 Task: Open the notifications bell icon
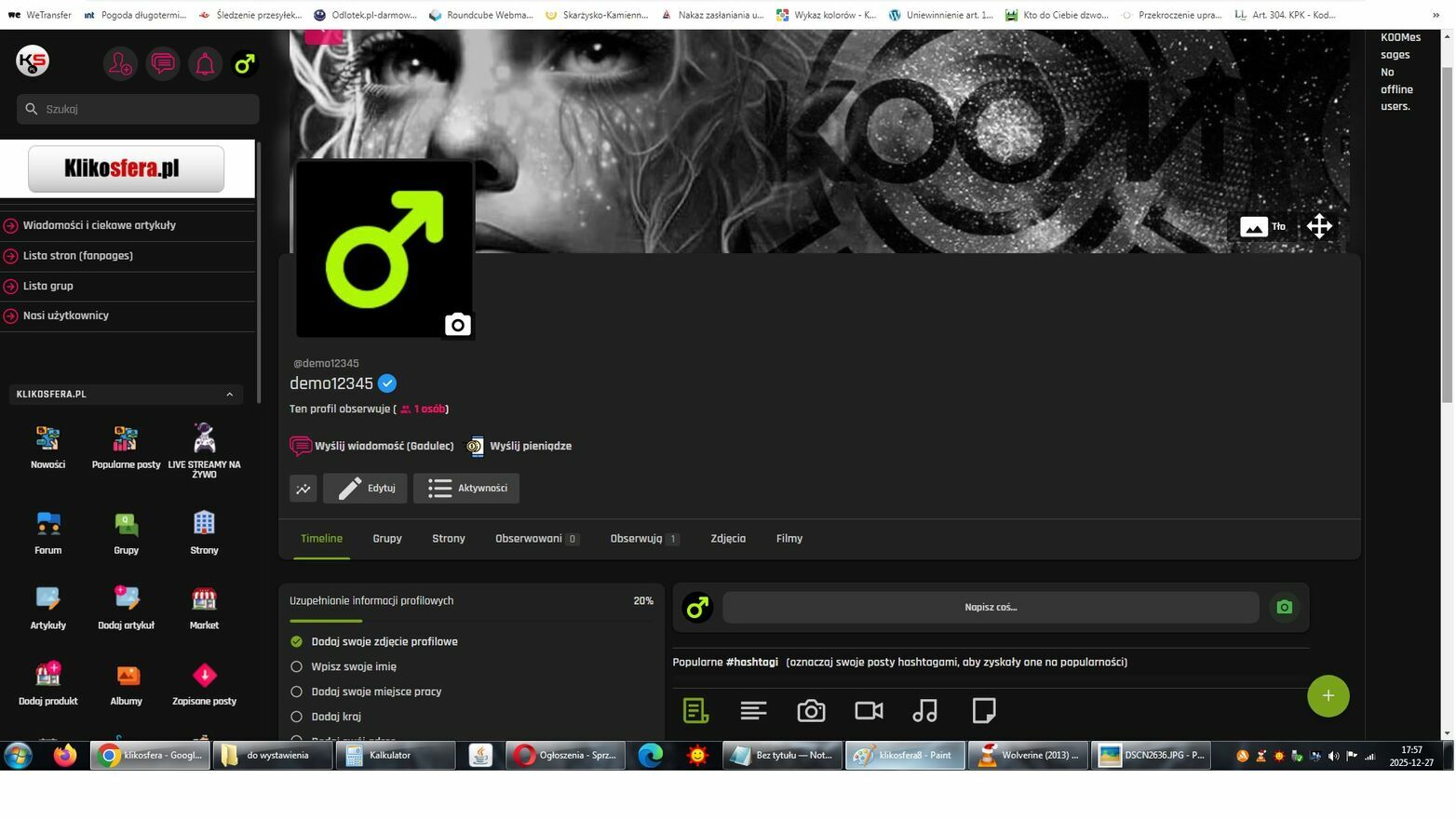(204, 64)
